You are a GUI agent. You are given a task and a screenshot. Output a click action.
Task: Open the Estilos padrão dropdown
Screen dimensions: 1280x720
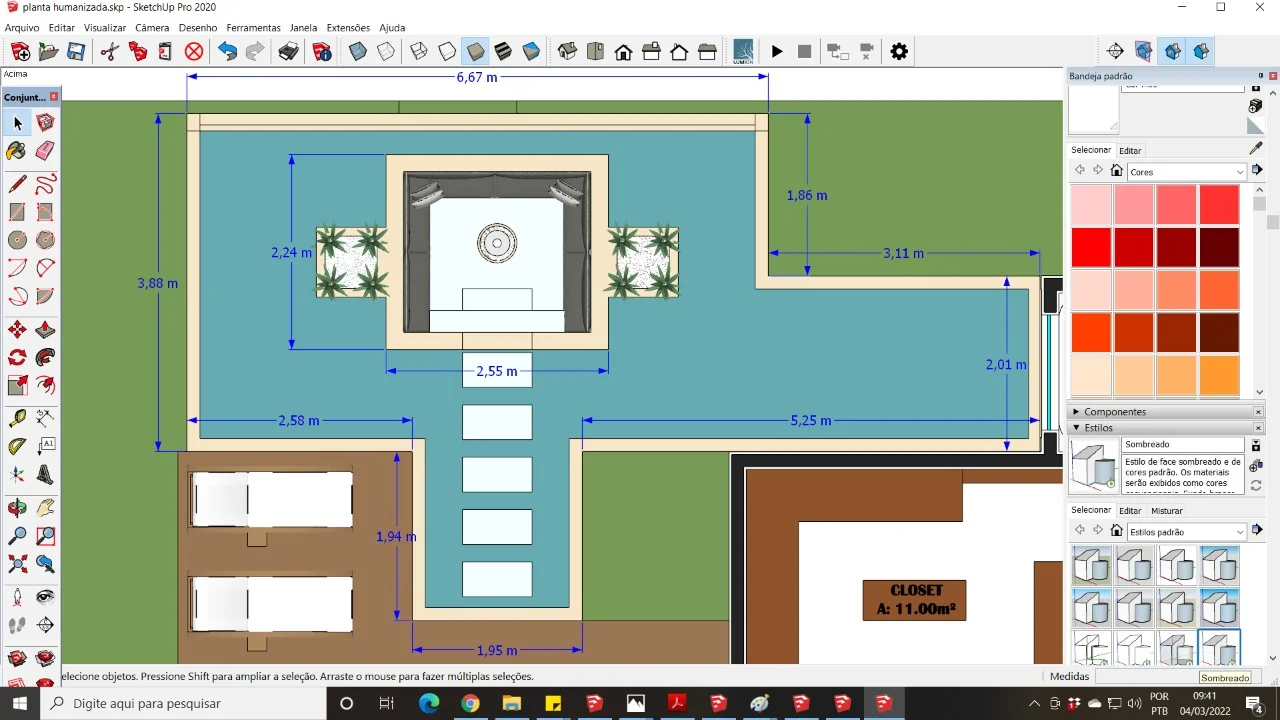[1186, 532]
